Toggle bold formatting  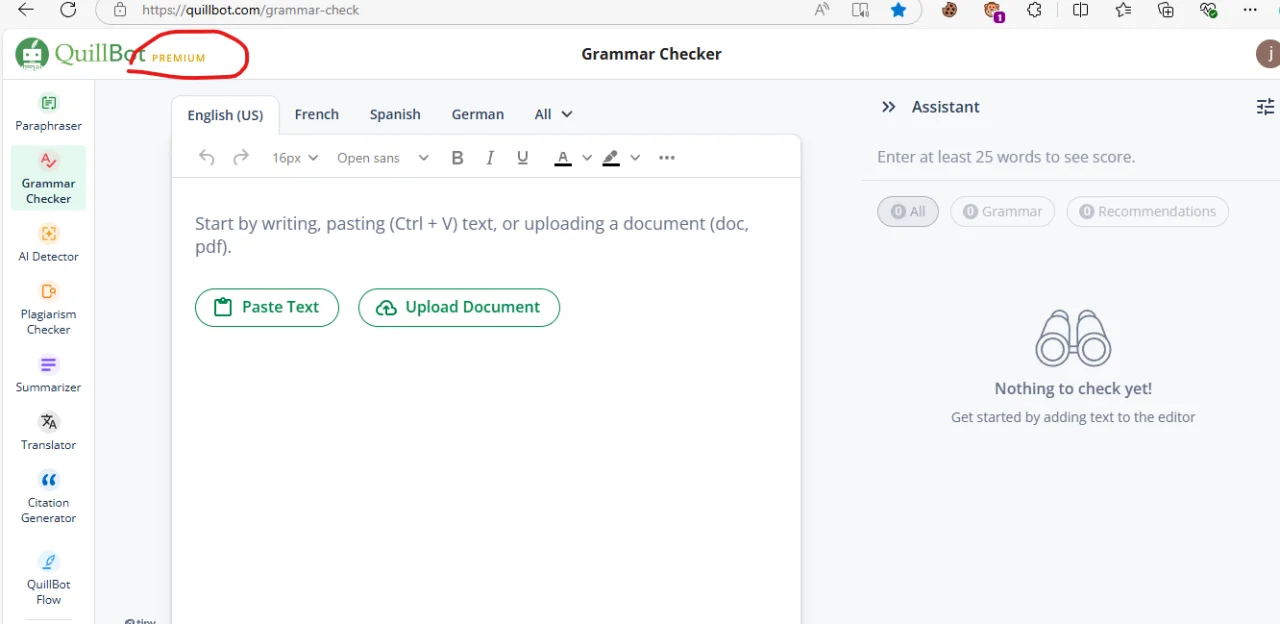[457, 157]
